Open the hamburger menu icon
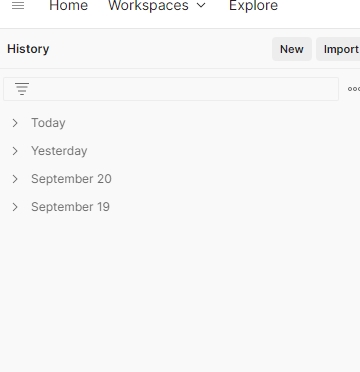The height and width of the screenshot is (372, 360). pyautogui.click(x=18, y=5)
